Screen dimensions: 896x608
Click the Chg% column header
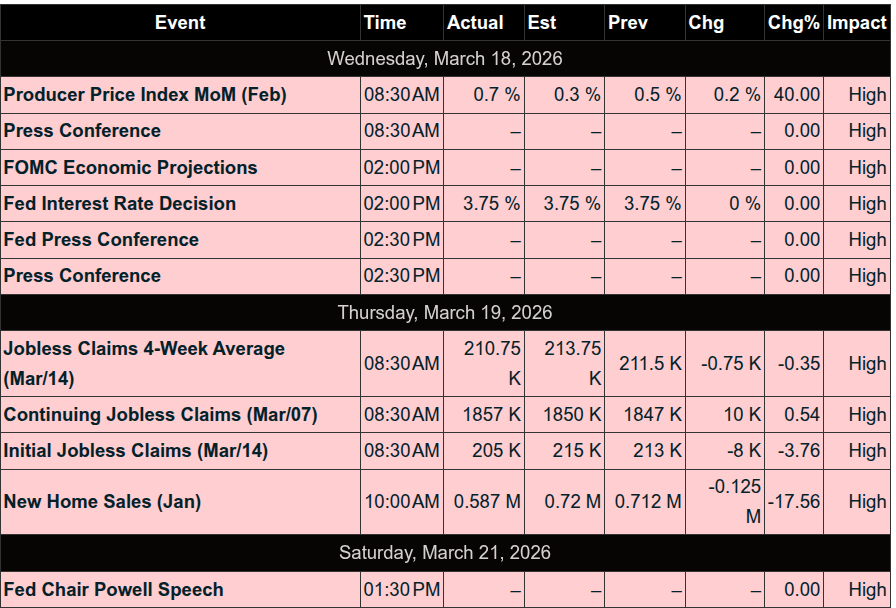pos(793,22)
